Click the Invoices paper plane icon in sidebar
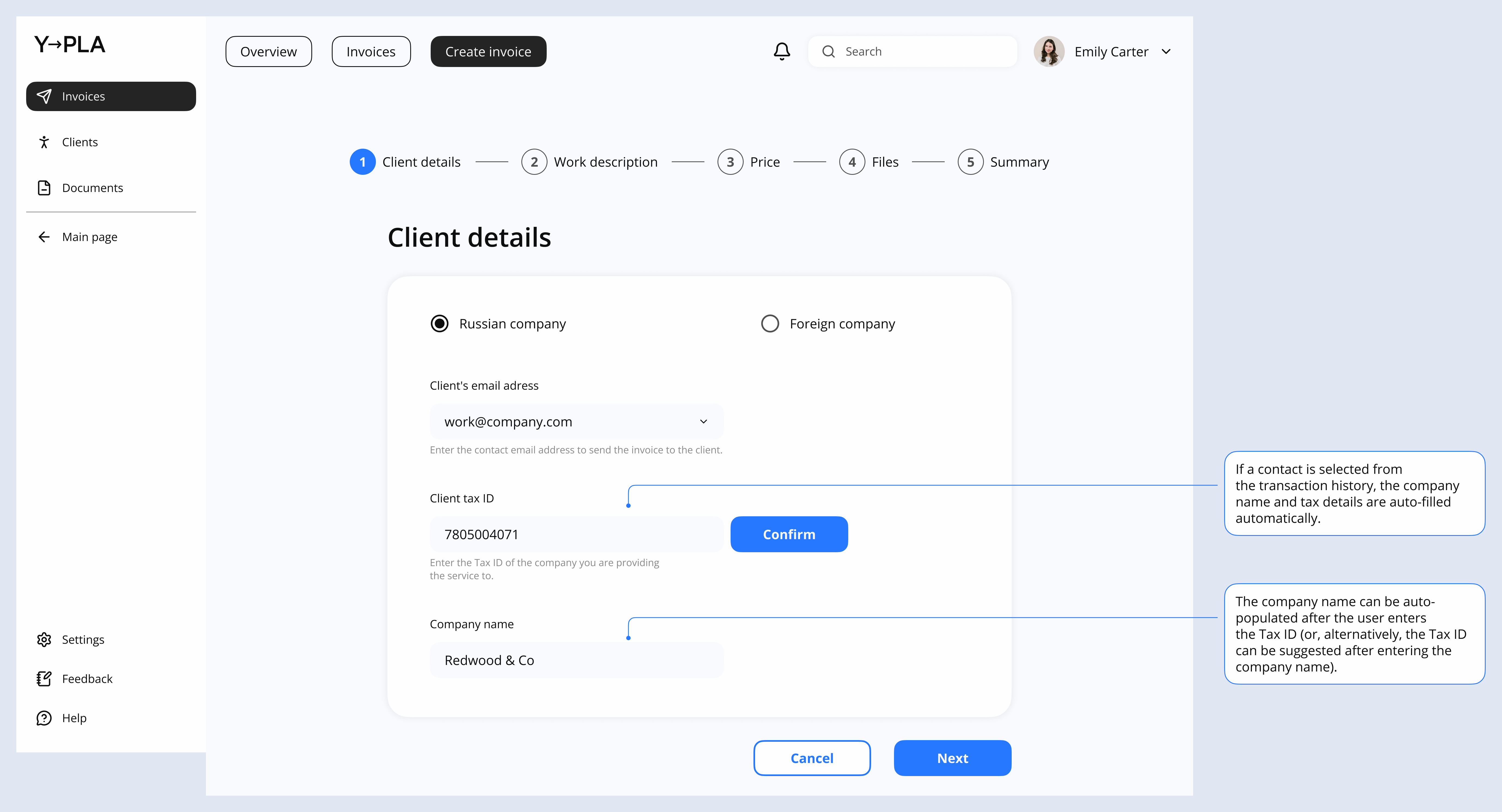The width and height of the screenshot is (1502, 812). (44, 96)
